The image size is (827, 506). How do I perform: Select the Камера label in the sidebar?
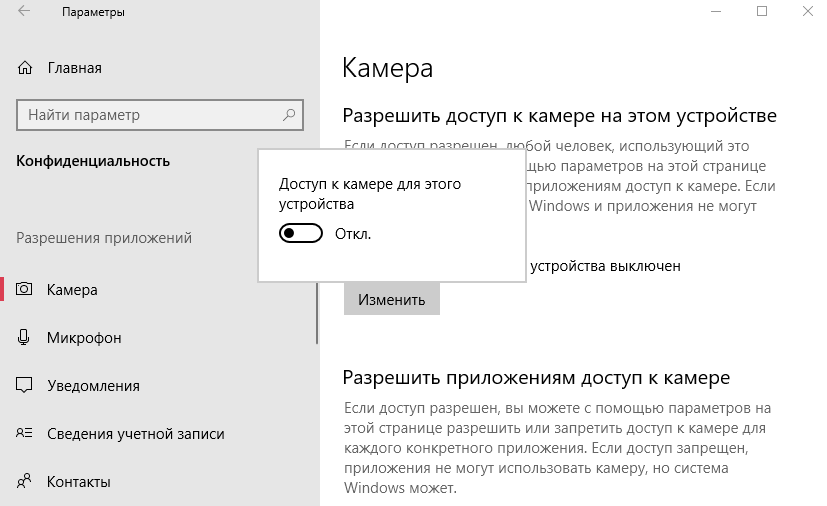point(72,290)
